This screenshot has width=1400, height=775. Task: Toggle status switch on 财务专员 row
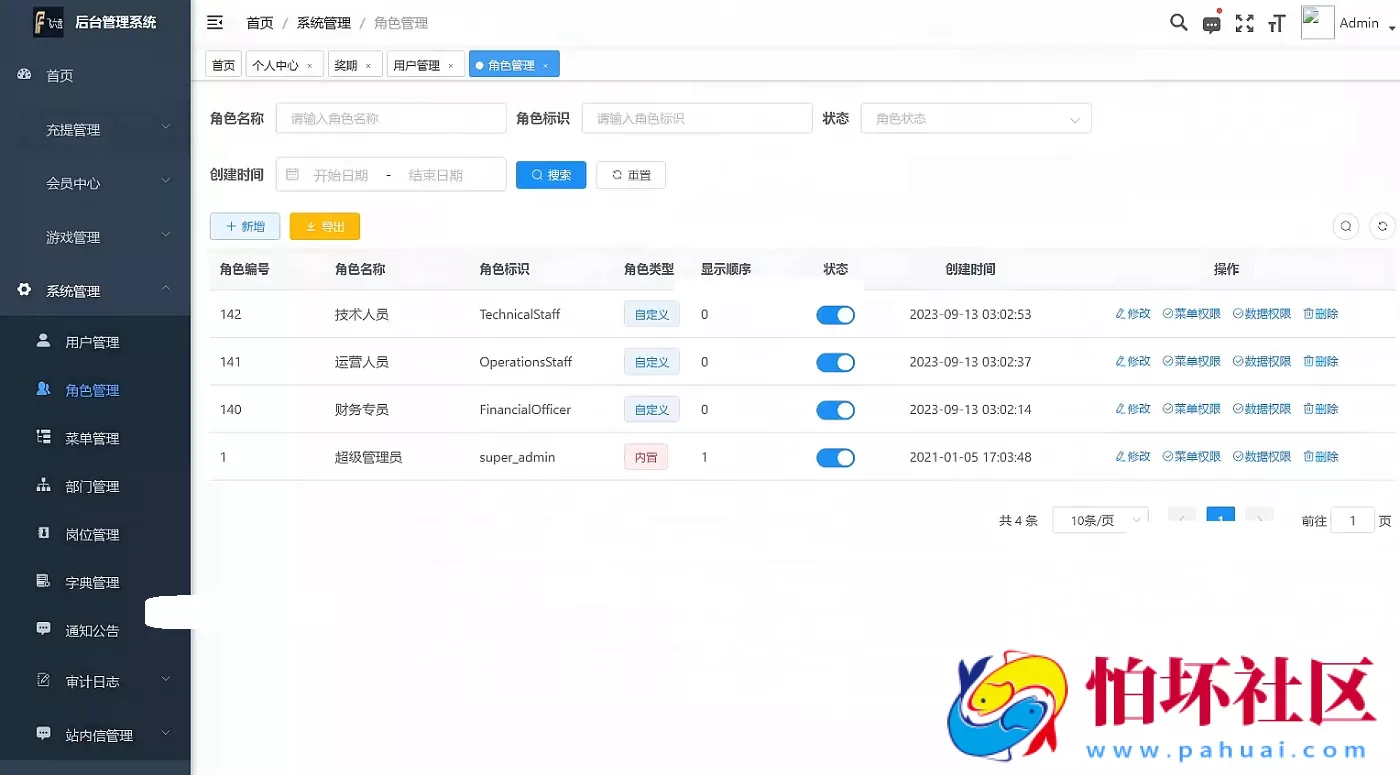(x=835, y=409)
